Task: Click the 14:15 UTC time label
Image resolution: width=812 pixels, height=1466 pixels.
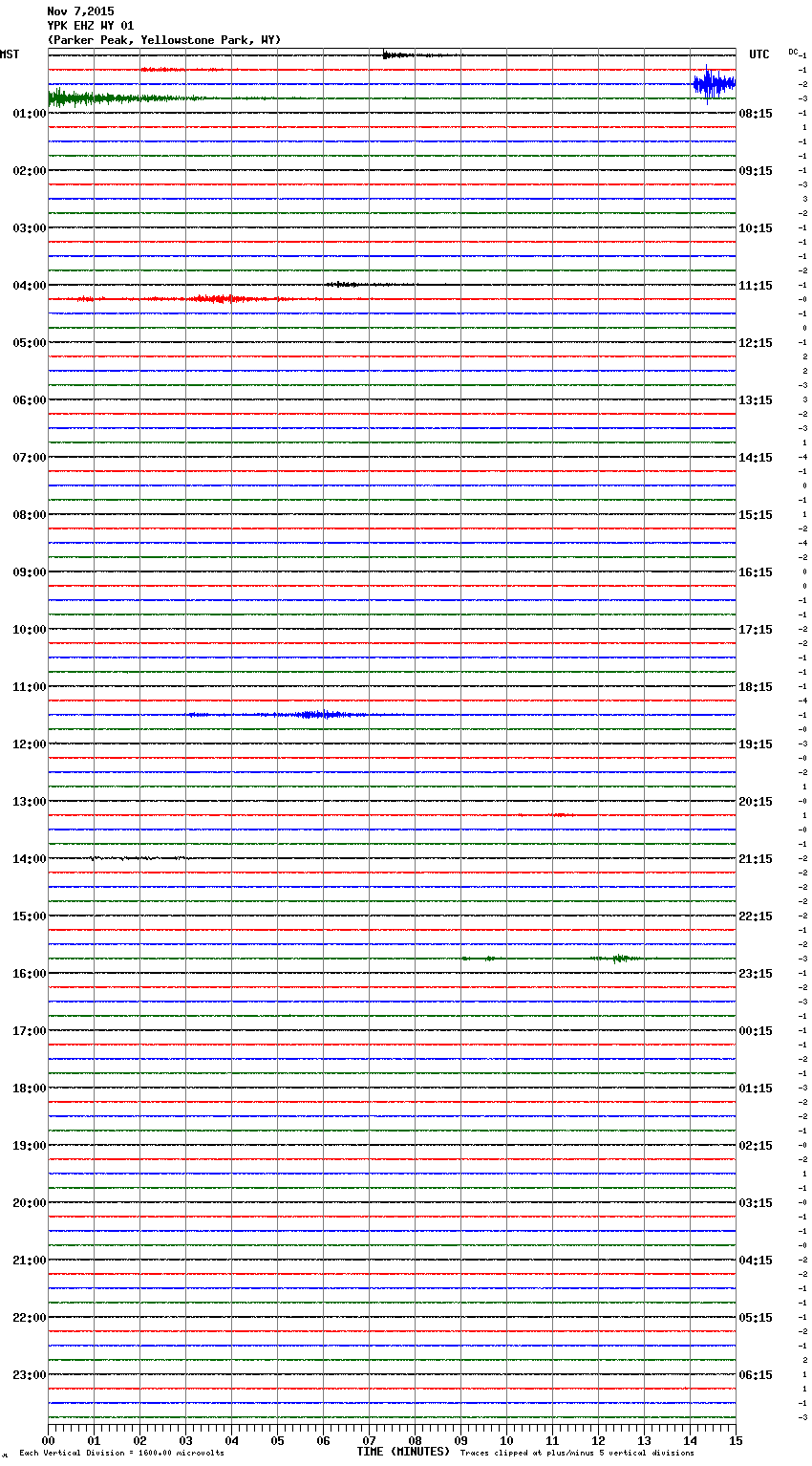Action: tap(756, 457)
